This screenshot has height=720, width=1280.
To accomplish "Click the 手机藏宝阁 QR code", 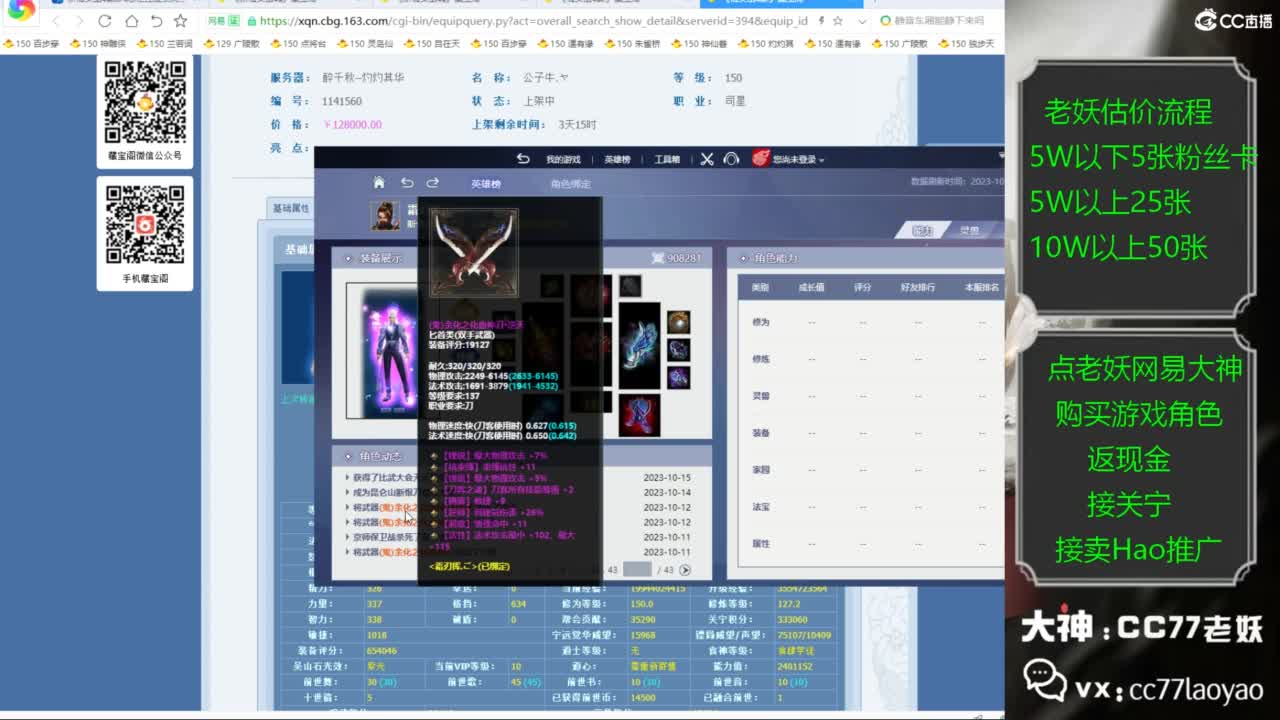I will pos(145,225).
